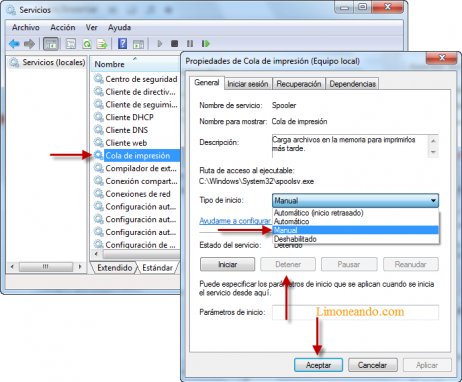Click gear icon of Cola de impresión
462x382 pixels.
(99, 155)
